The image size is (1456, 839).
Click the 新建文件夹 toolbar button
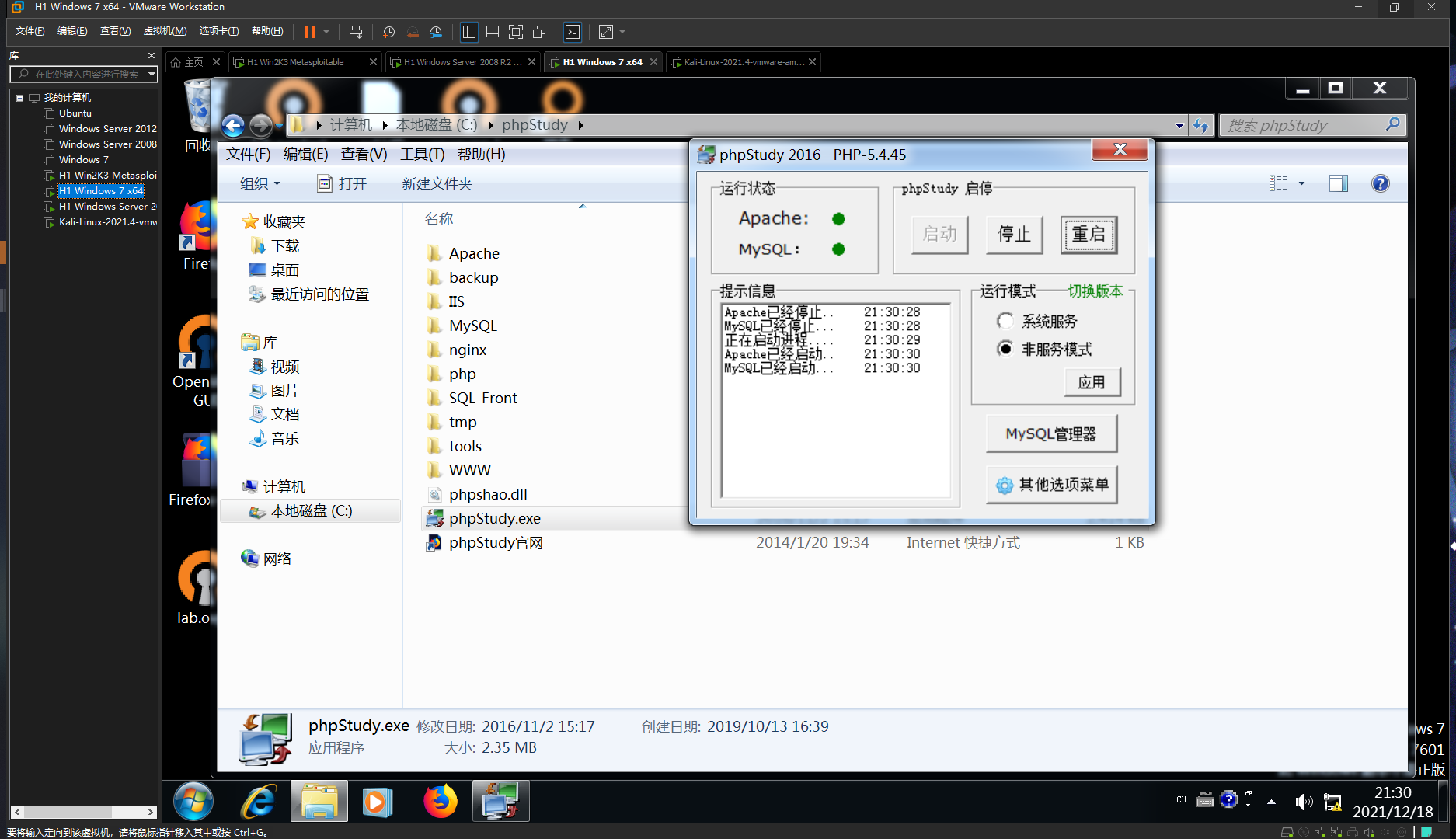coord(437,183)
